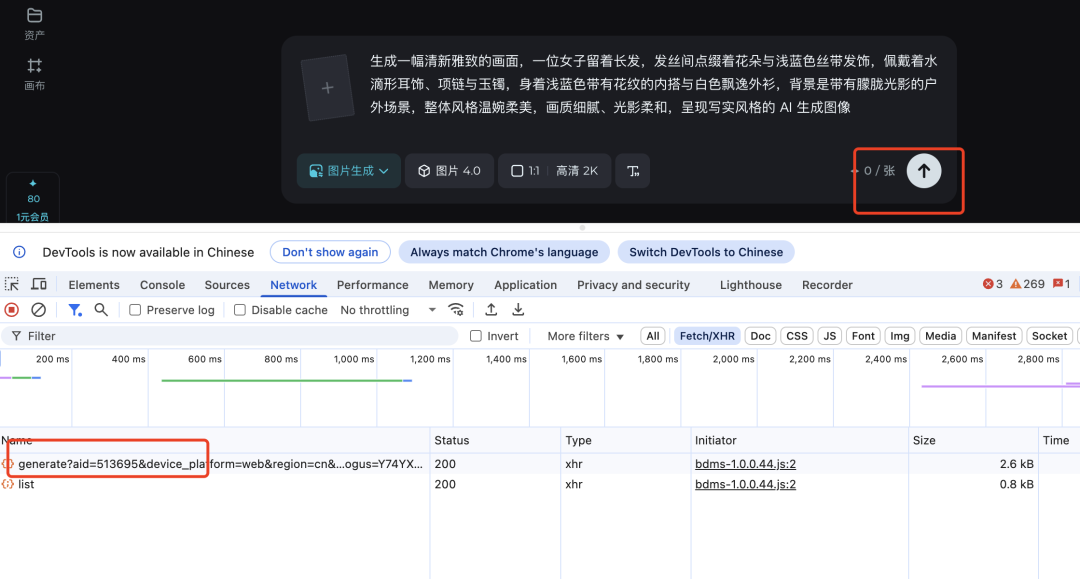This screenshot has height=579, width=1080.
Task: Dismiss the notice via Don't show again
Action: coord(330,251)
